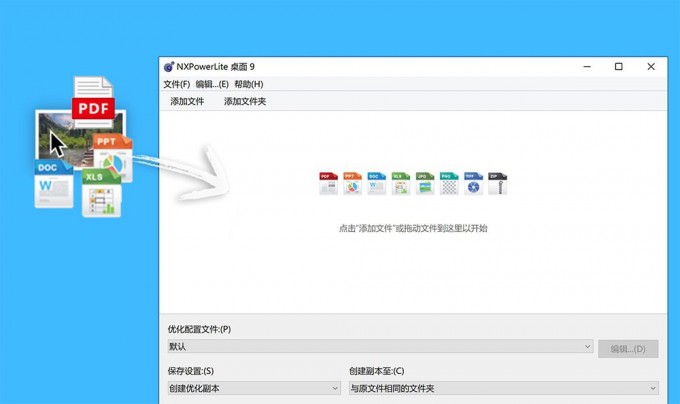
Task: Click the DOC file type icon in drop area
Action: point(376,183)
